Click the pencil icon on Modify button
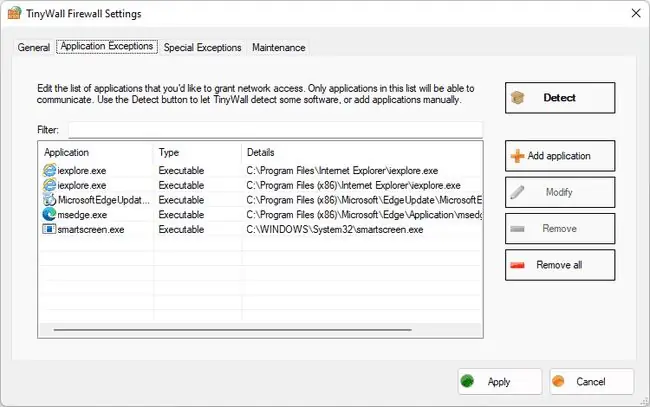Viewport: 650px width, 407px height. tap(517, 192)
